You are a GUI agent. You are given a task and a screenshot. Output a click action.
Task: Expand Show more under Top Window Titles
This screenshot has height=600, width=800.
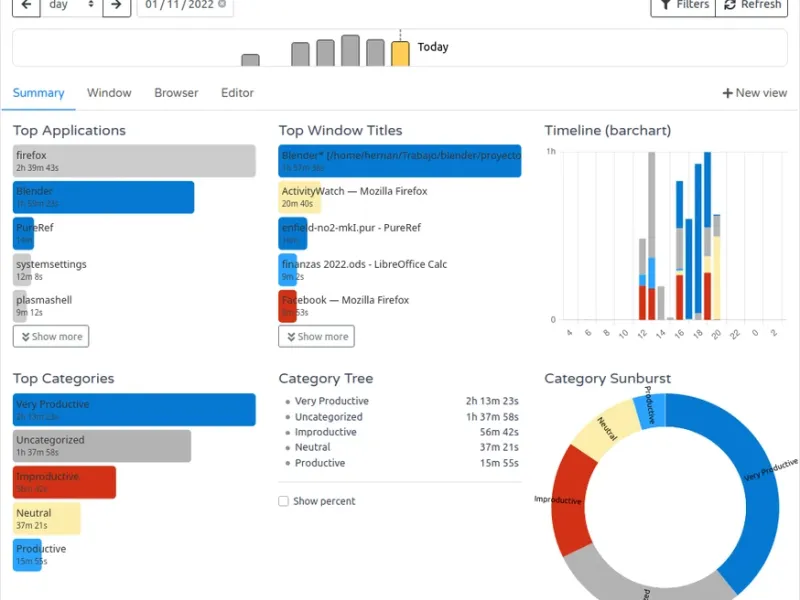pos(316,336)
